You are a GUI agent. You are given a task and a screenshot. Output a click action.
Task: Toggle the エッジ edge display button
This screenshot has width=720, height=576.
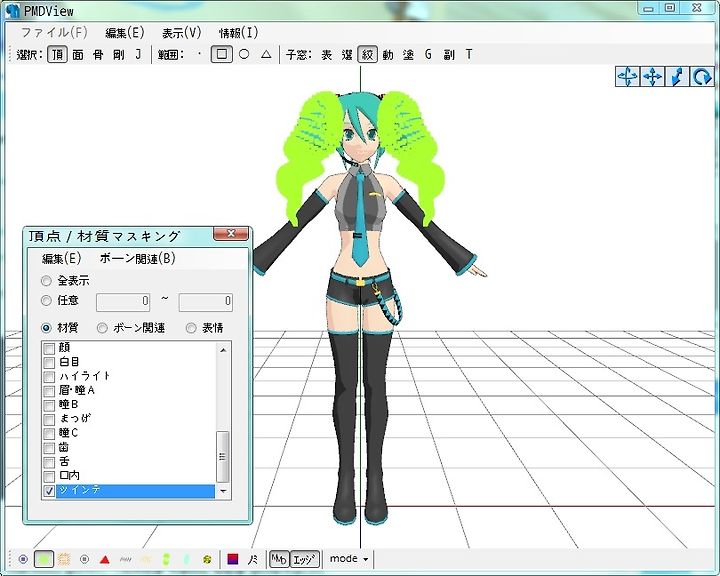[304, 559]
